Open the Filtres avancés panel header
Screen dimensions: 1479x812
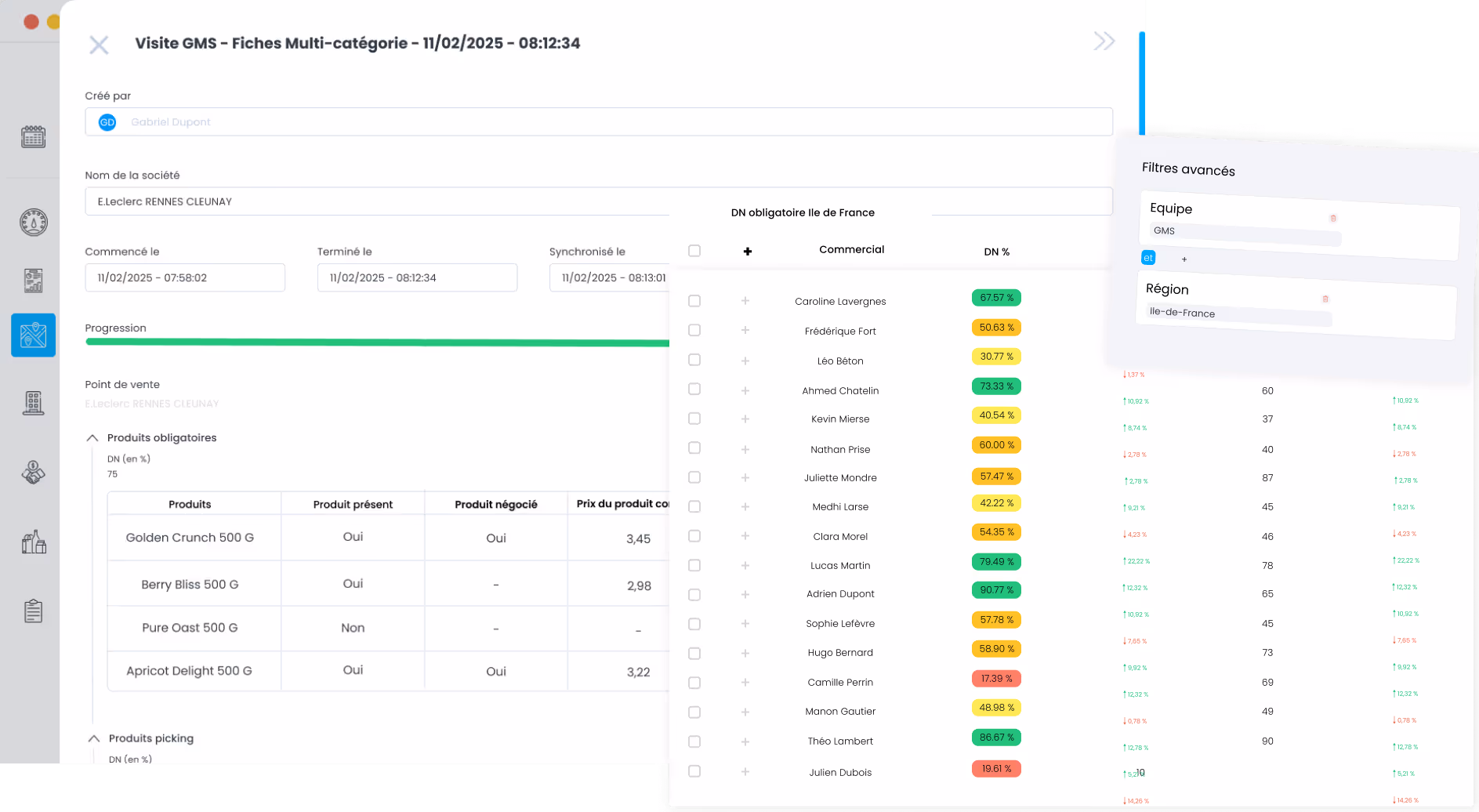1188,168
